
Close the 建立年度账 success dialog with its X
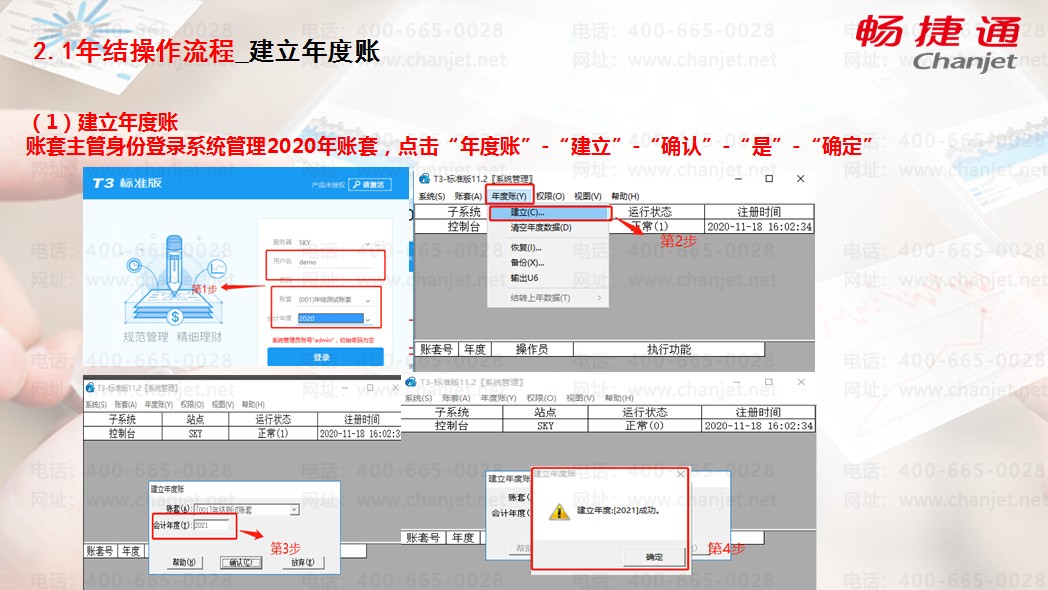coord(680,474)
